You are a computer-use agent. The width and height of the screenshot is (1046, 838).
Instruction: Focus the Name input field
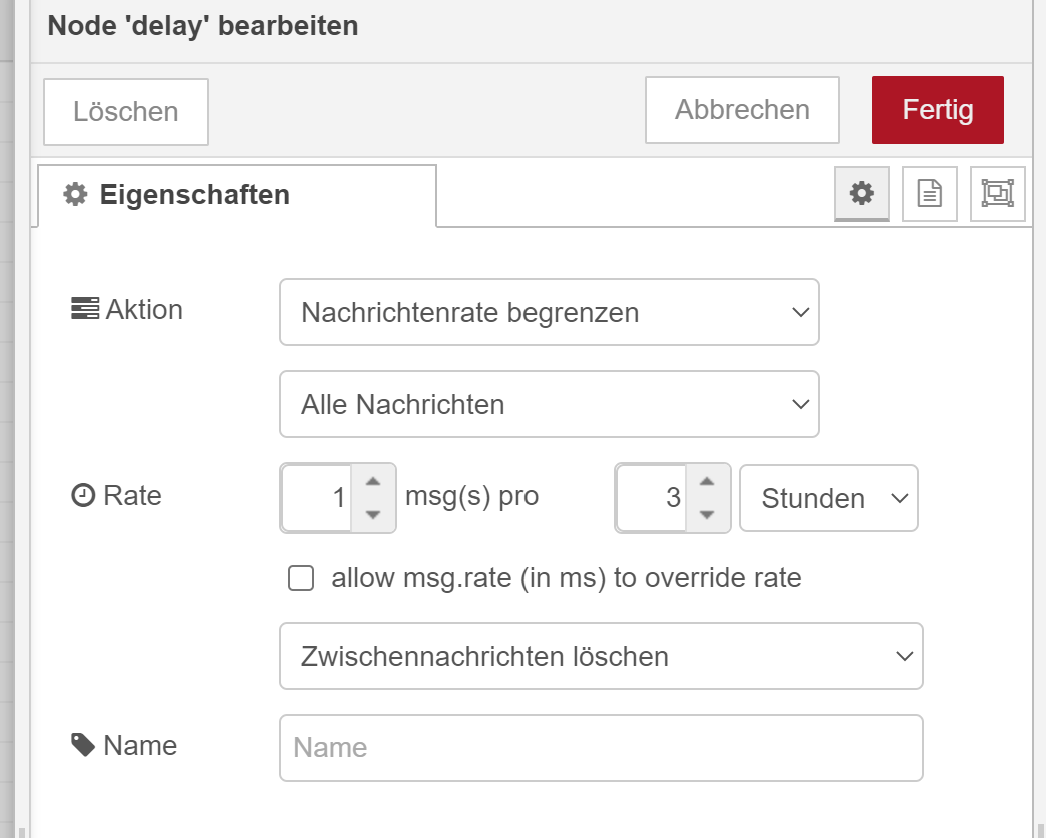tap(601, 747)
